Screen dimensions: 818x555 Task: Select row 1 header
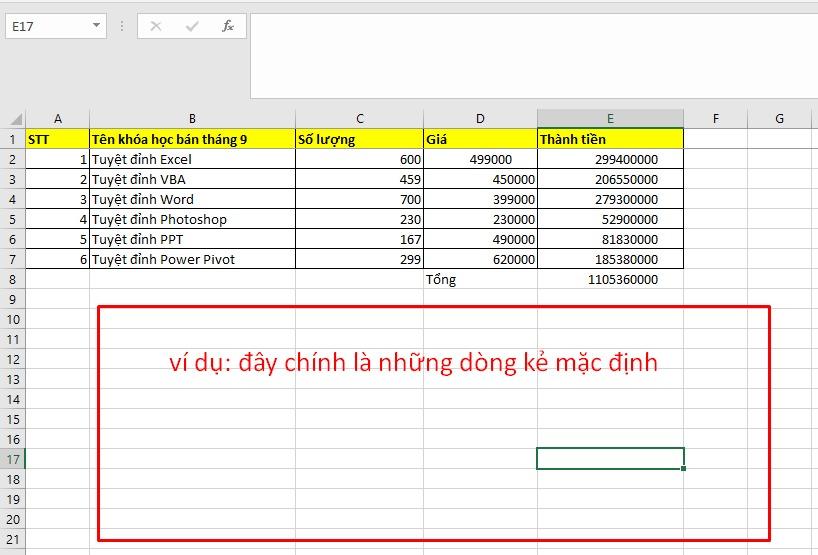13,139
